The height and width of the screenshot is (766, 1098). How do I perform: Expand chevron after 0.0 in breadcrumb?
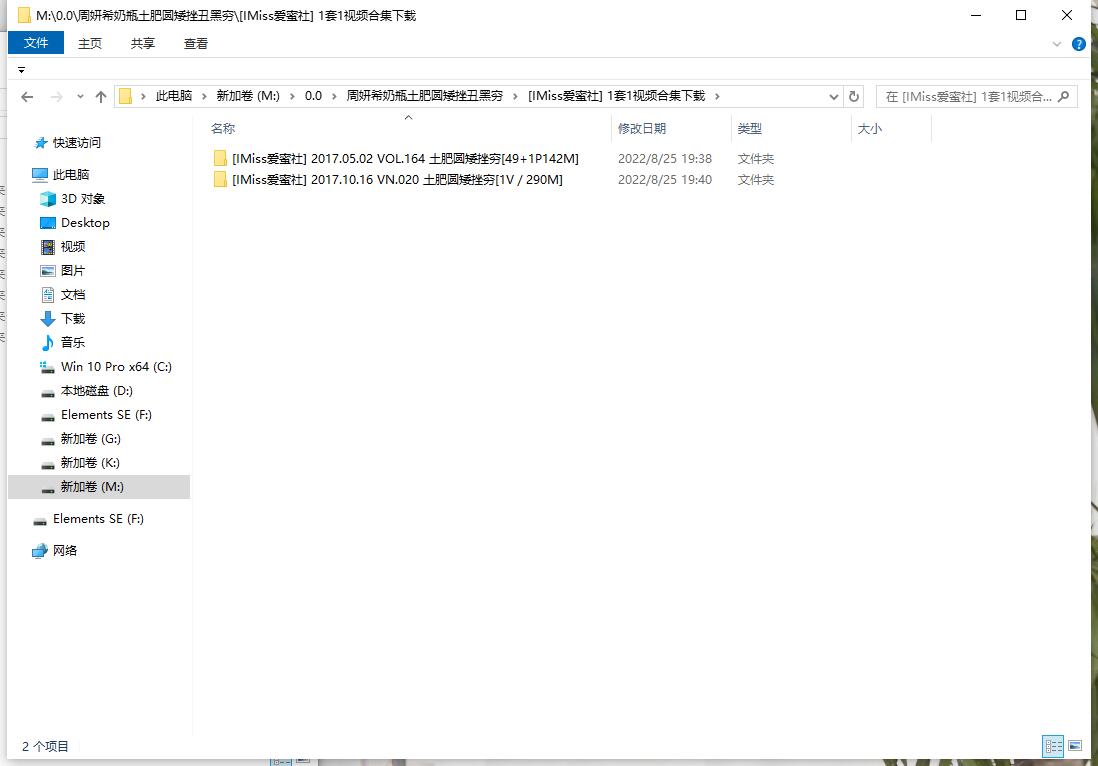pyautogui.click(x=334, y=96)
